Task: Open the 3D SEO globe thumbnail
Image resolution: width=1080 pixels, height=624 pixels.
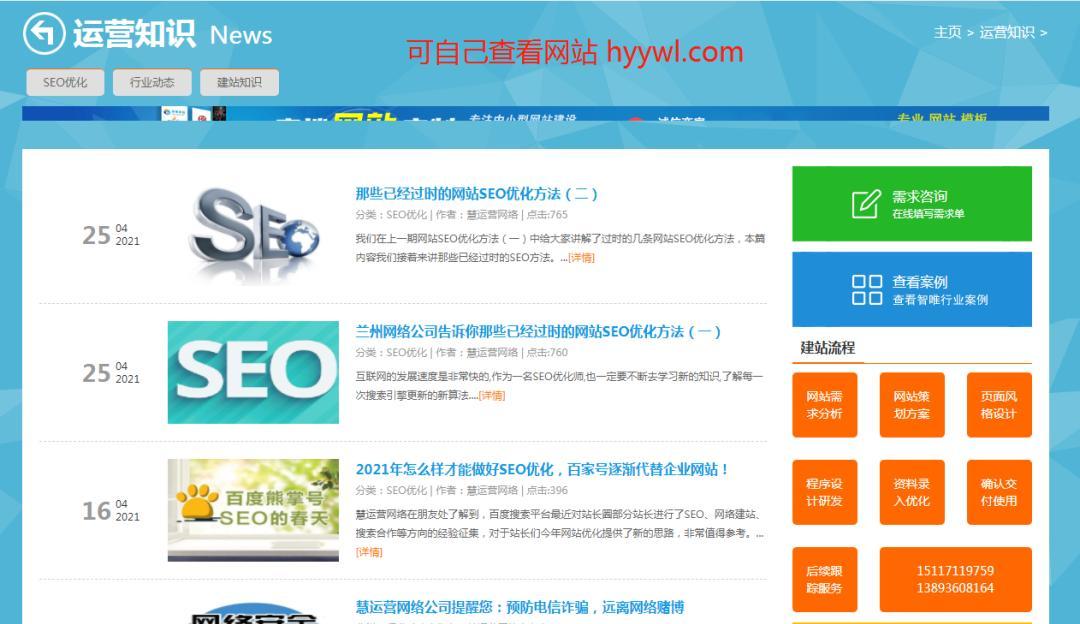Action: point(253,234)
